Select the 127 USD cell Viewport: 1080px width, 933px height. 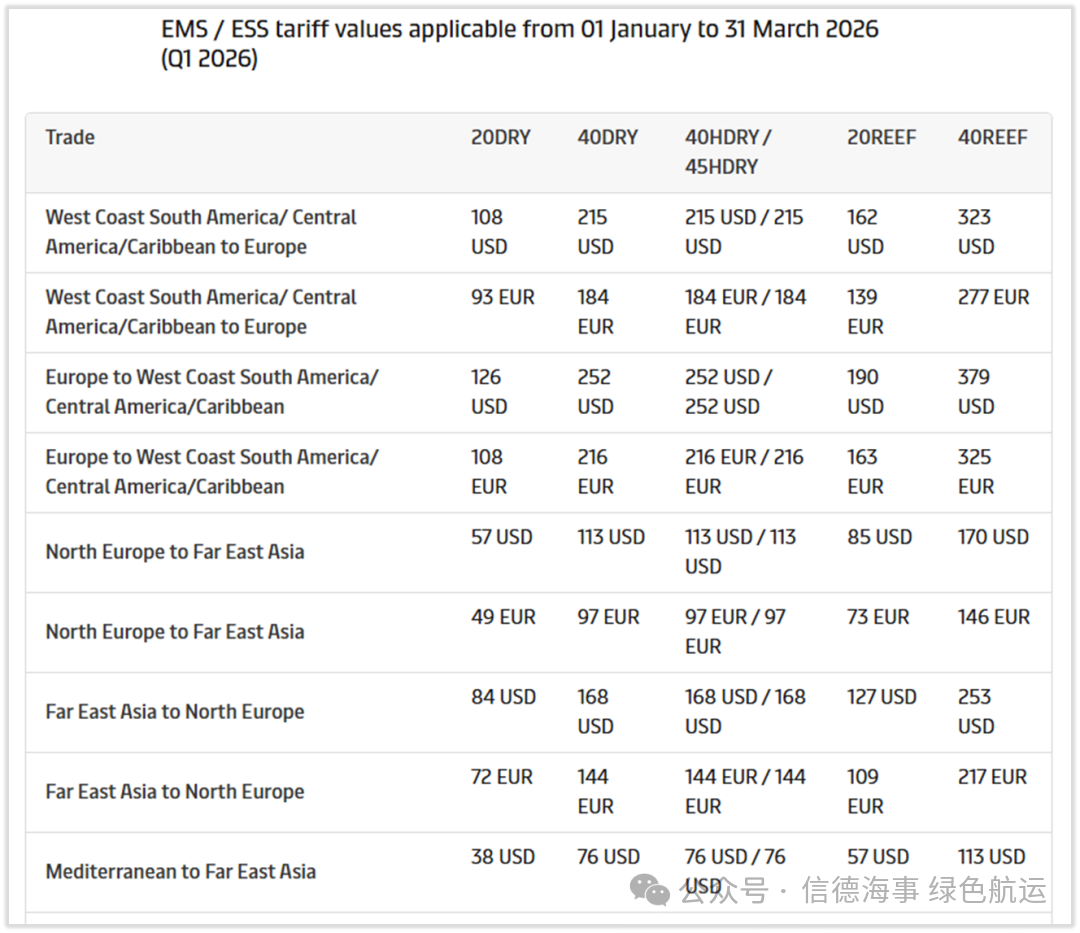tap(881, 697)
